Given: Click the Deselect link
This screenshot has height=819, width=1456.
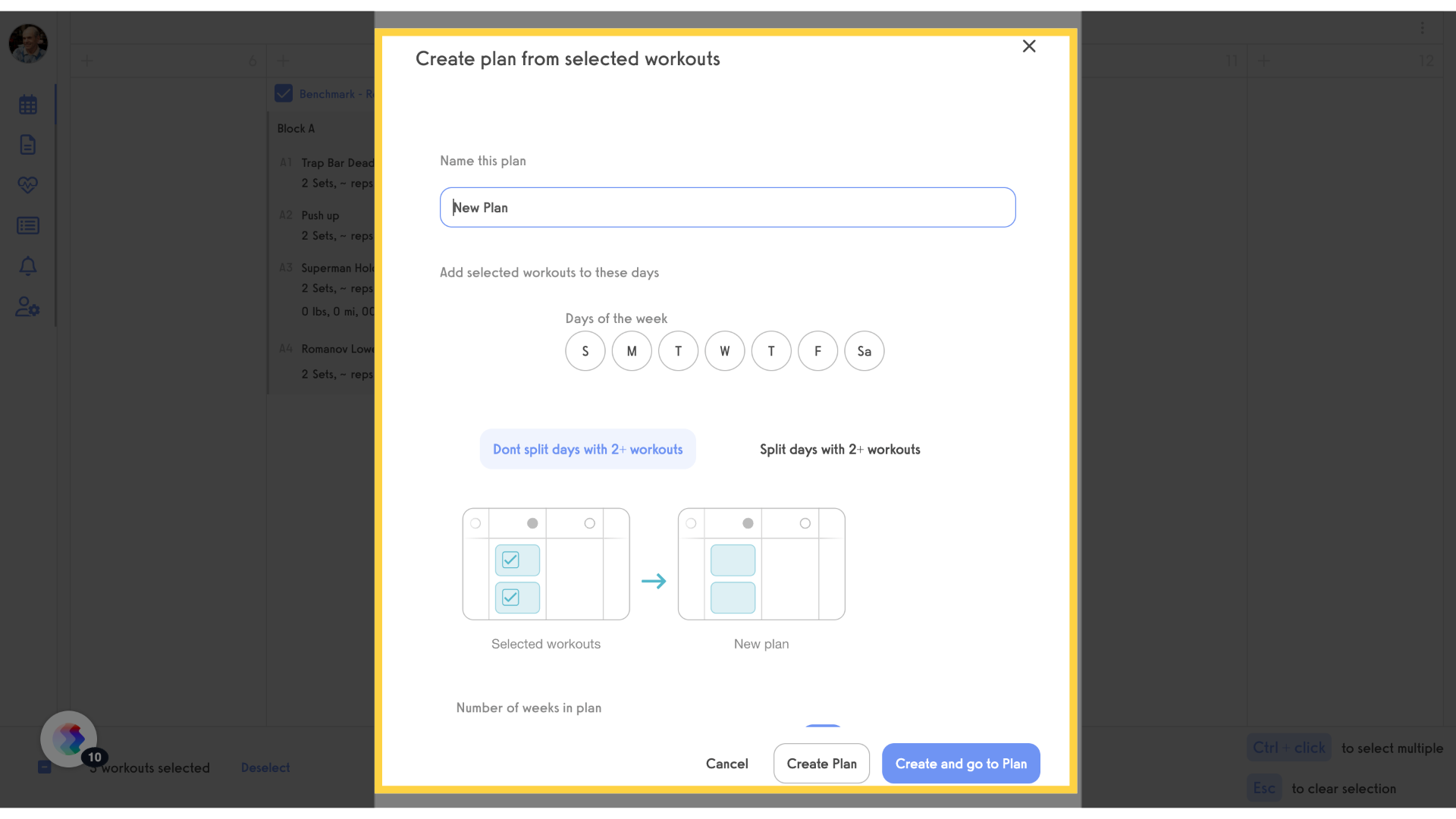Looking at the screenshot, I should click(x=265, y=768).
